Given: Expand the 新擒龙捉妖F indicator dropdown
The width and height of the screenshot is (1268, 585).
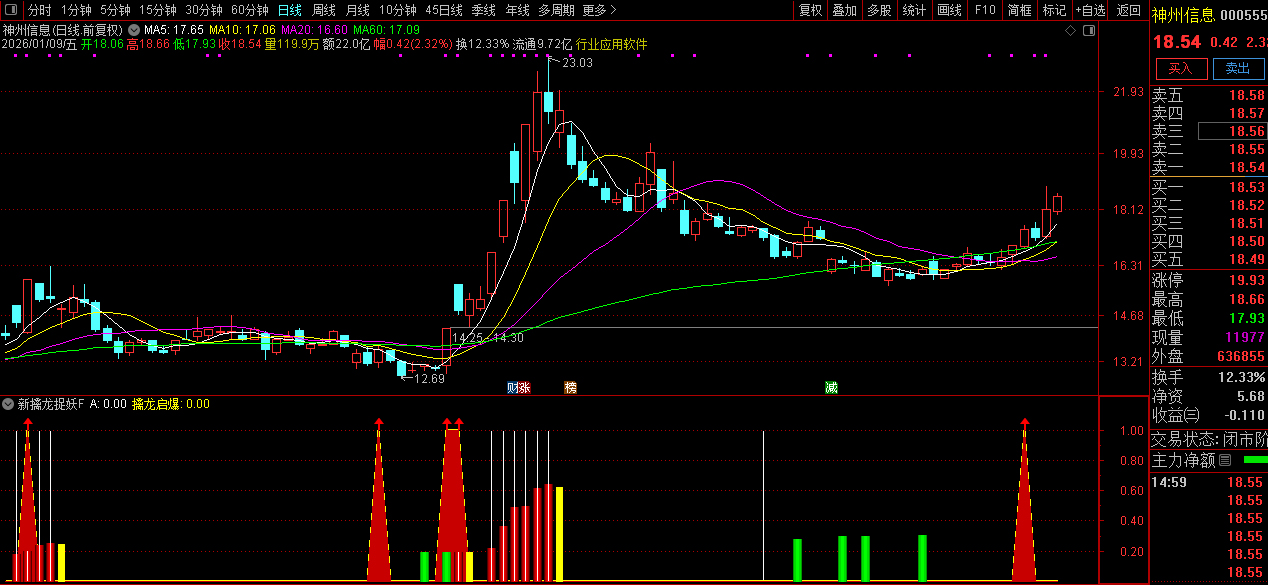Looking at the screenshot, I should click(9, 405).
